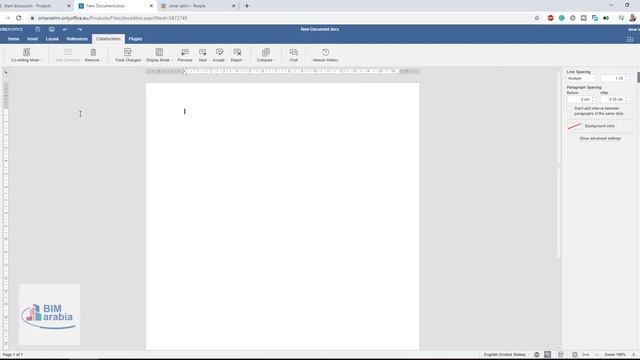Open the Layout tab
Image resolution: width=640 pixels, height=360 pixels.
pyautogui.click(x=52, y=39)
